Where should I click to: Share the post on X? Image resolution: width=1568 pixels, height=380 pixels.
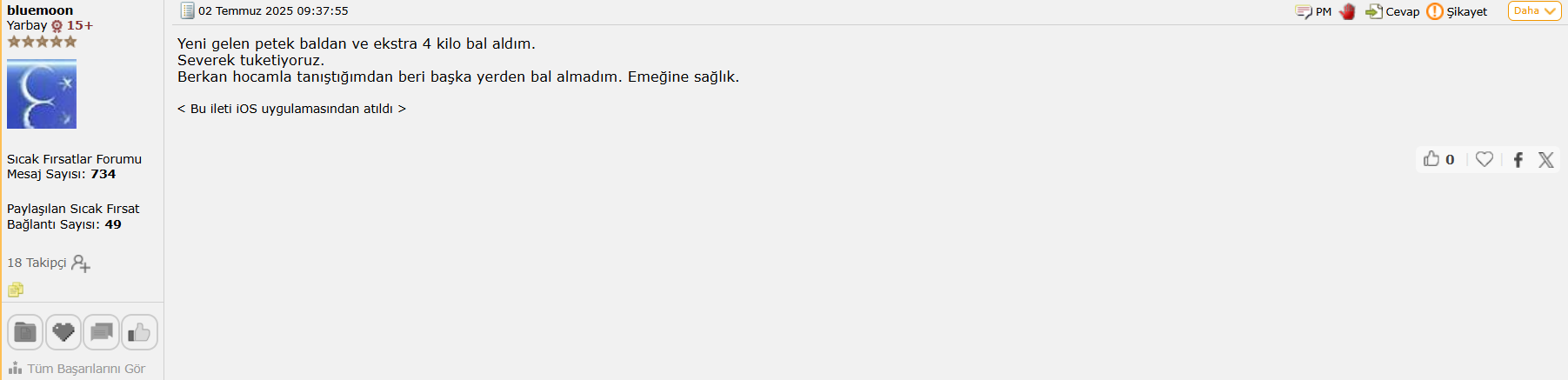(x=1545, y=160)
